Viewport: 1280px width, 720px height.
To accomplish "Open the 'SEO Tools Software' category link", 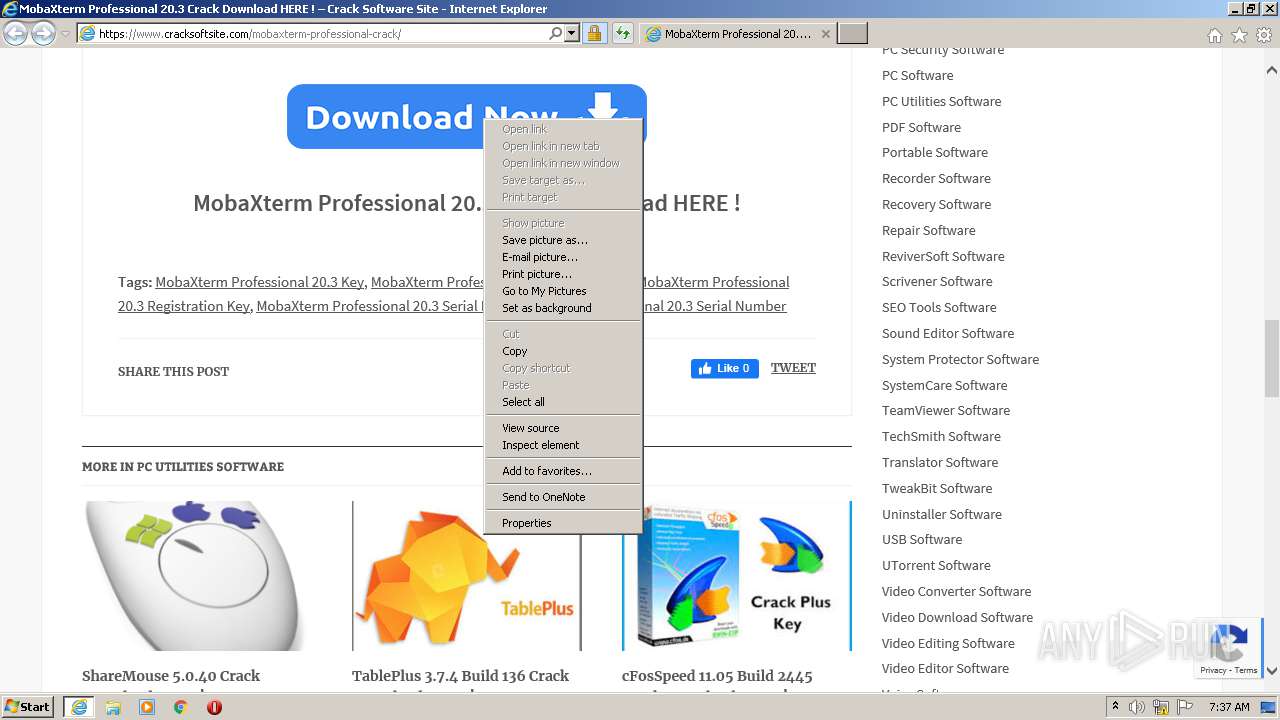I will pos(939,307).
